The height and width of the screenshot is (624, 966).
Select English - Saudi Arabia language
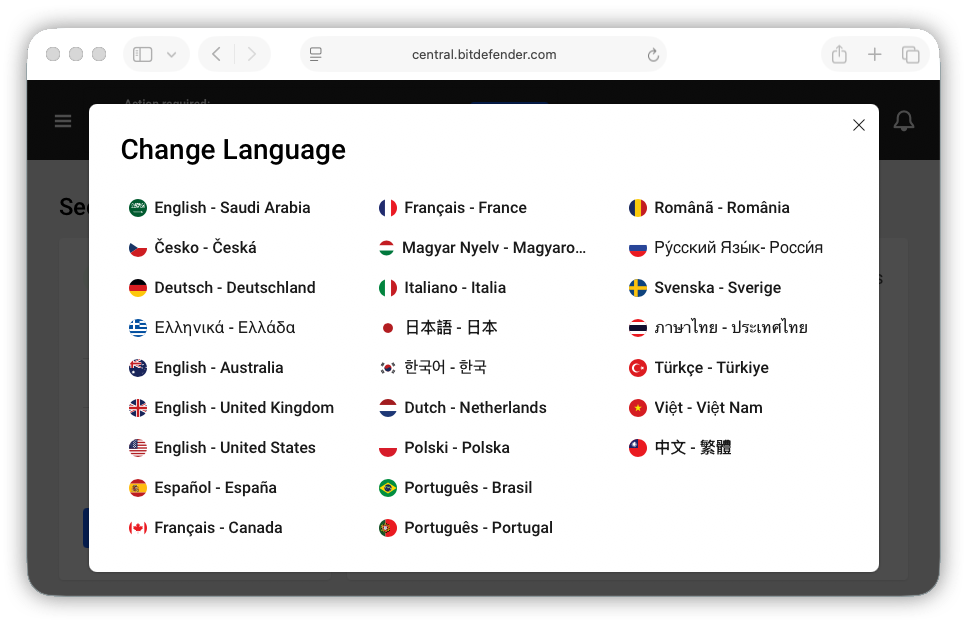219,208
